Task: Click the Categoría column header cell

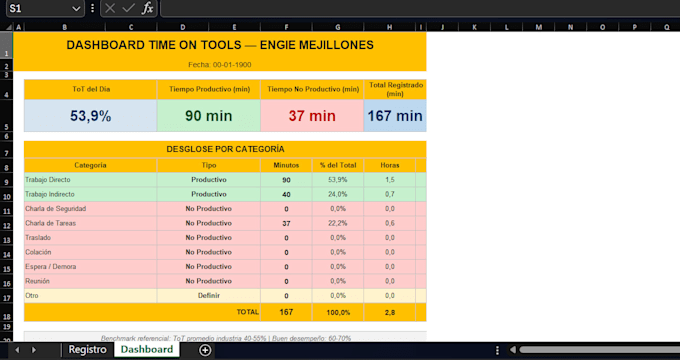Action: click(x=91, y=165)
